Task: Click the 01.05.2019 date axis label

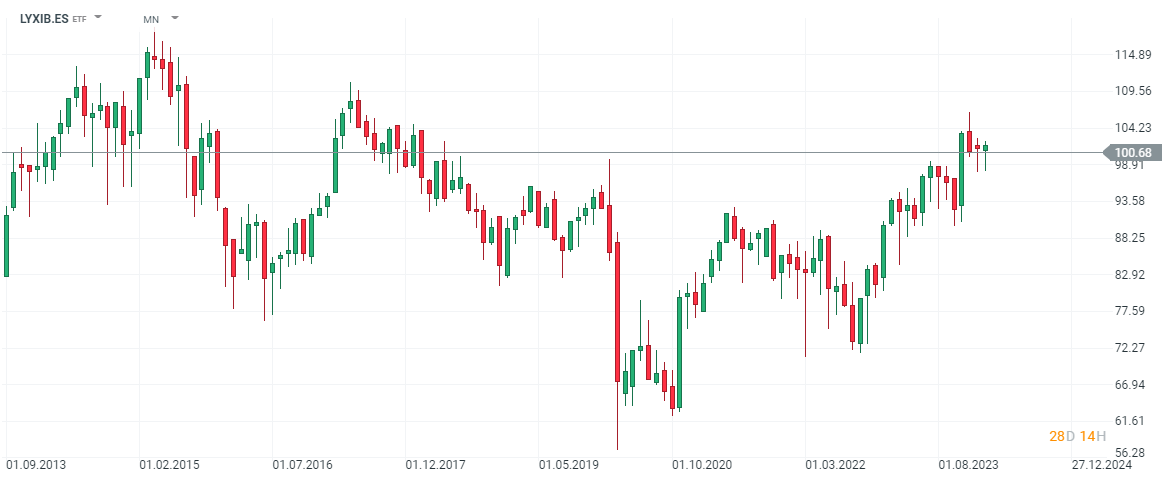Action: click(569, 465)
